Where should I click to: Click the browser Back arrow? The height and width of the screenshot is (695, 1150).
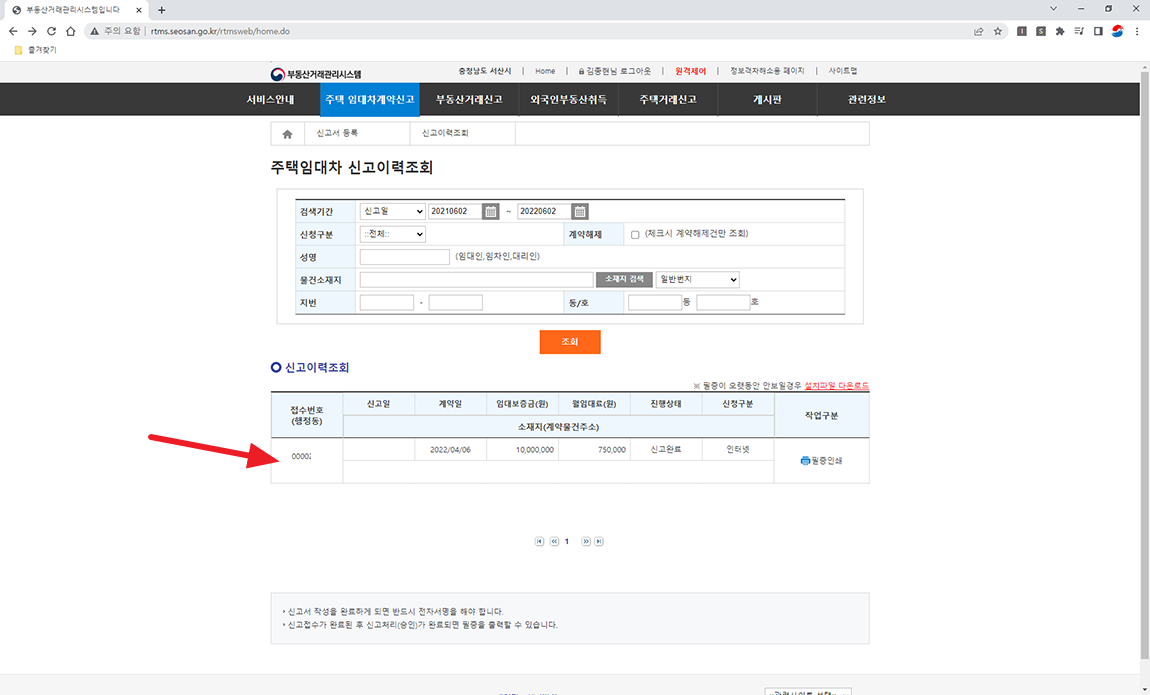13,32
